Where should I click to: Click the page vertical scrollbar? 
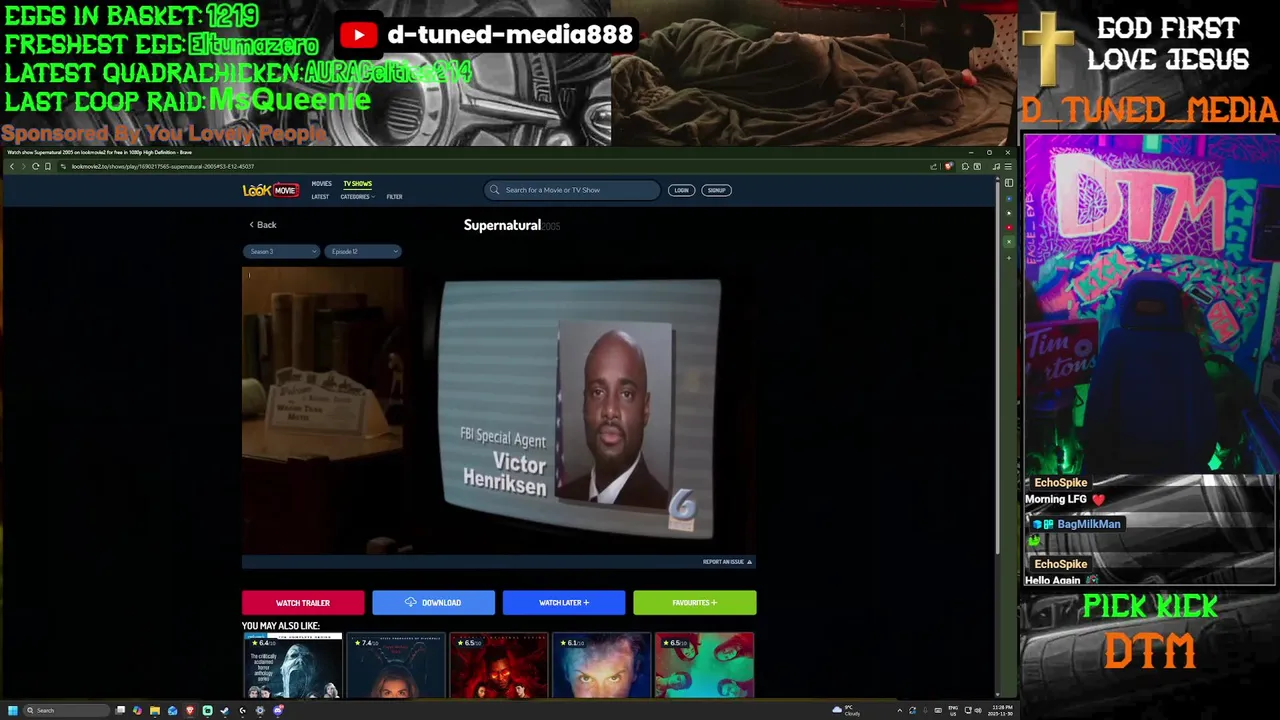pyautogui.click(x=997, y=367)
